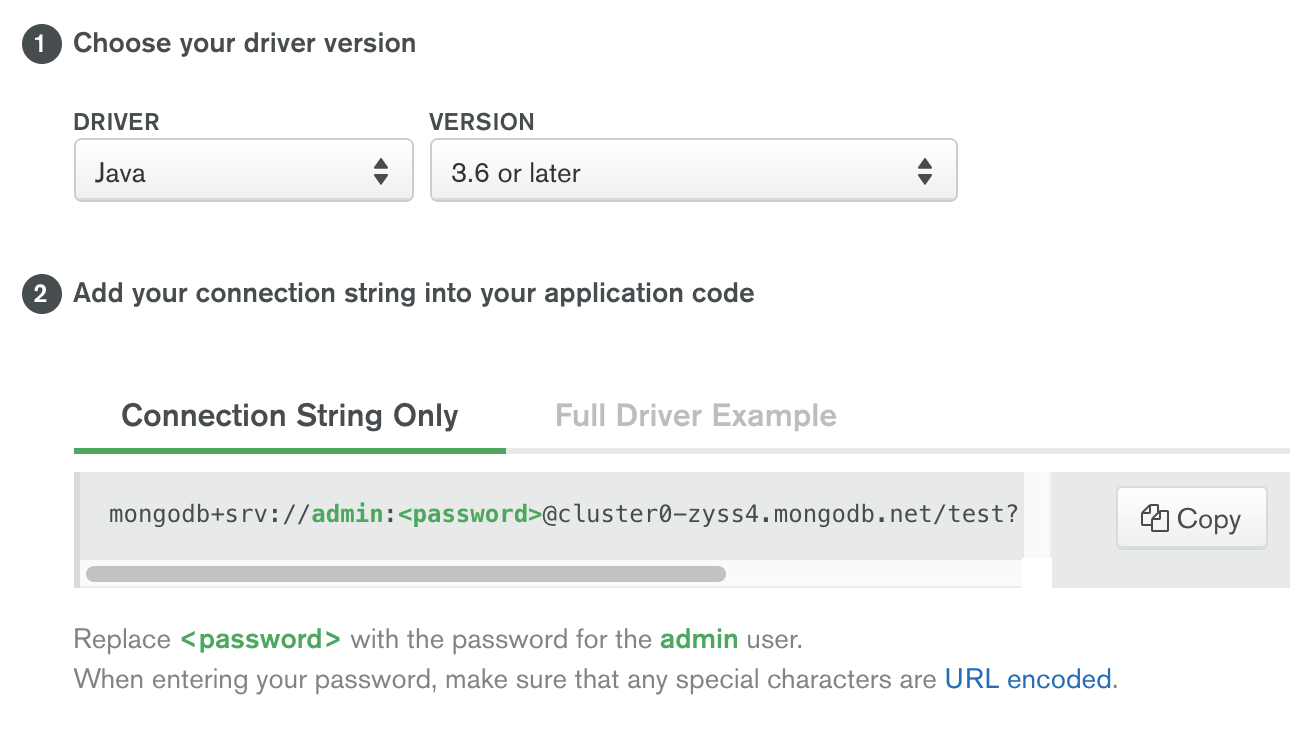Open the Java driver dropdown
This screenshot has width=1314, height=736.
[x=243, y=171]
